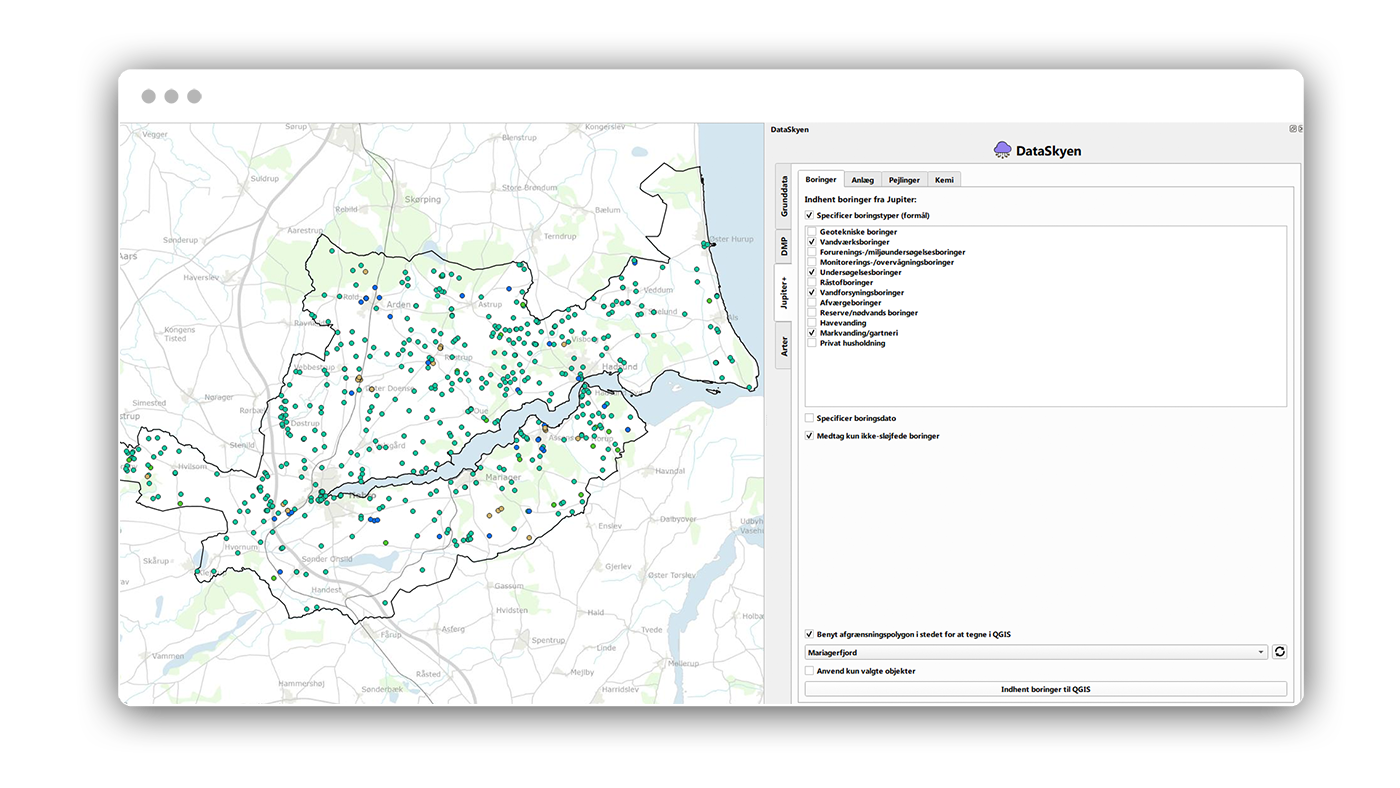The width and height of the screenshot is (1400, 788).
Task: Open the Grunddata side tab
Action: (785, 197)
